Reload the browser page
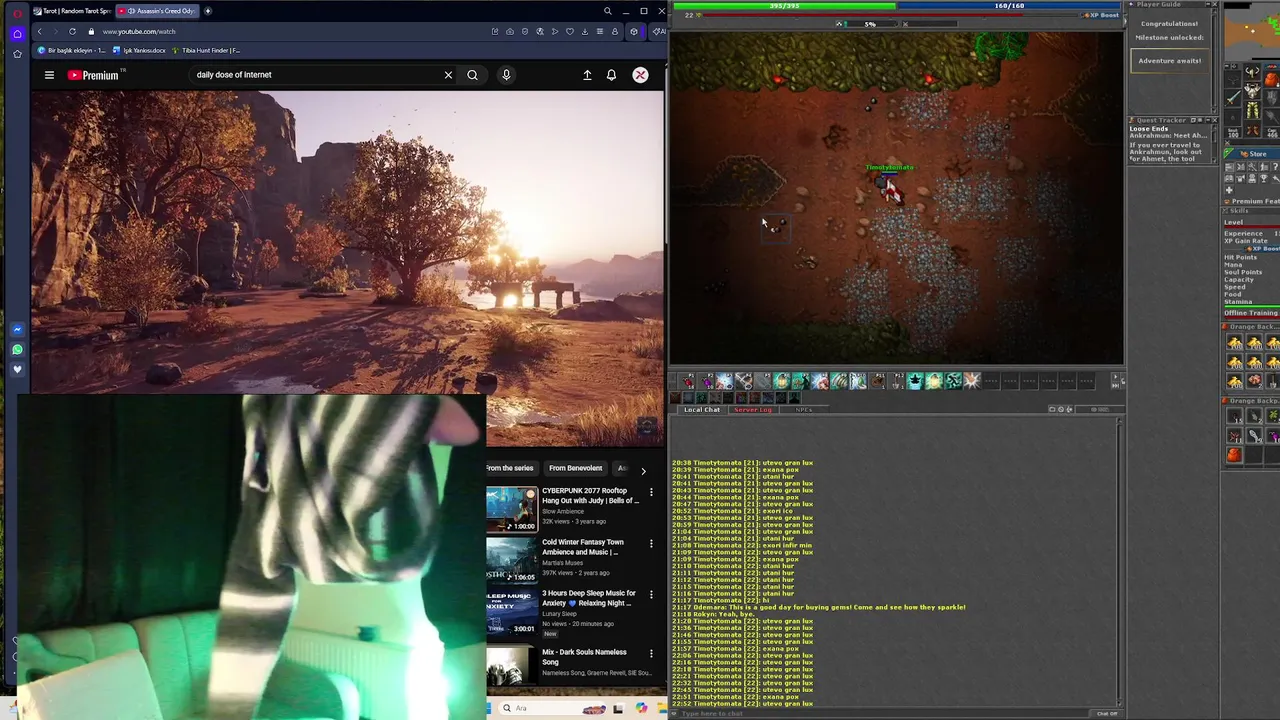 pos(72,31)
